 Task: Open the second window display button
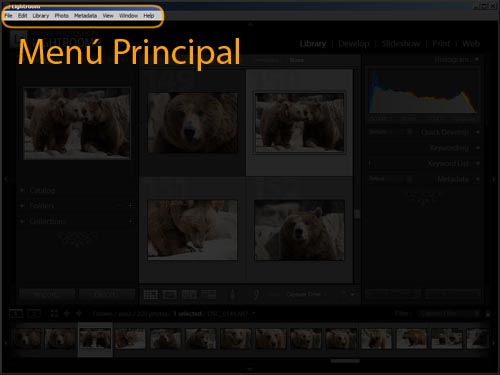(34, 313)
